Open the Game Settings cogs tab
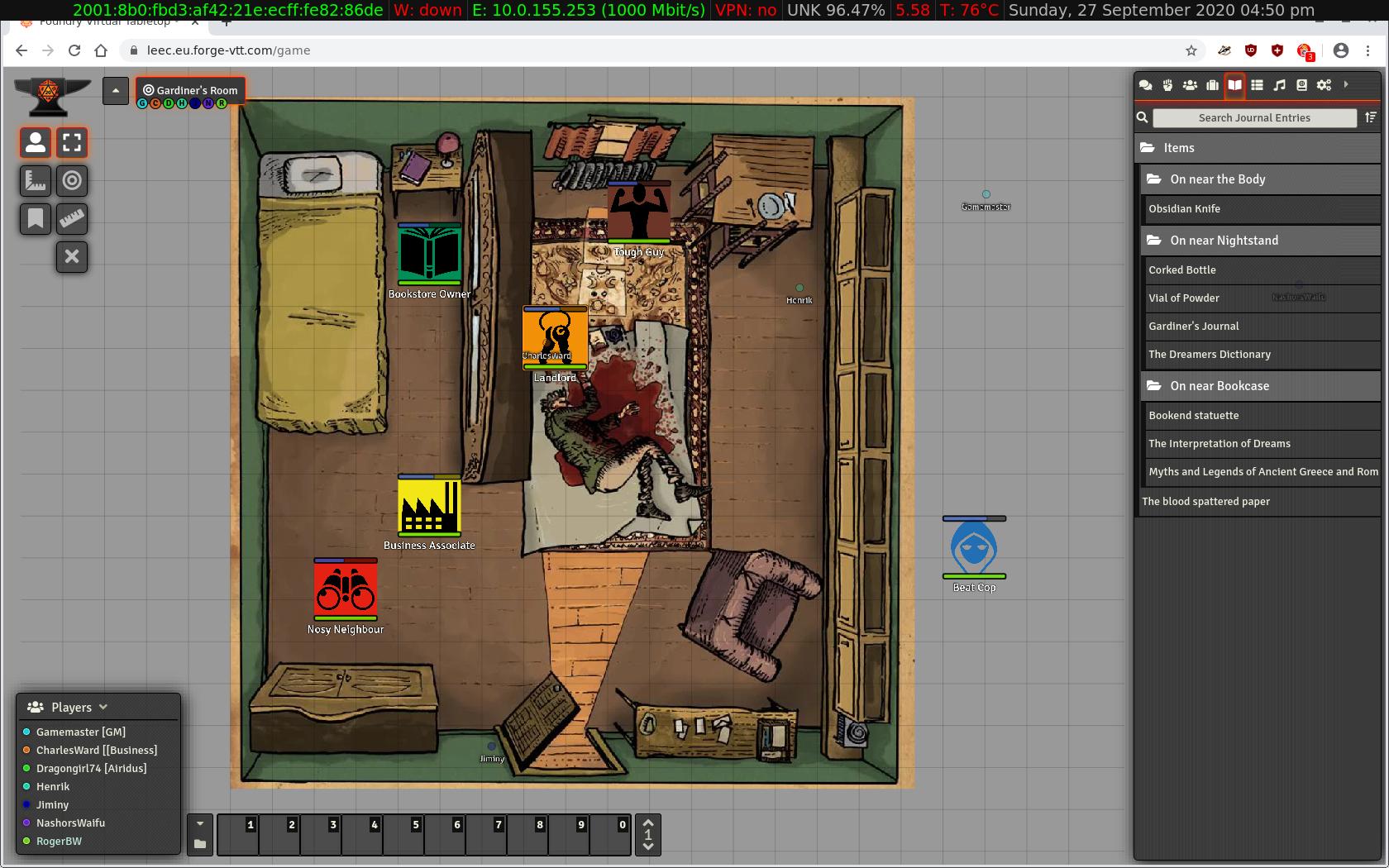The height and width of the screenshot is (868, 1389). (1324, 85)
